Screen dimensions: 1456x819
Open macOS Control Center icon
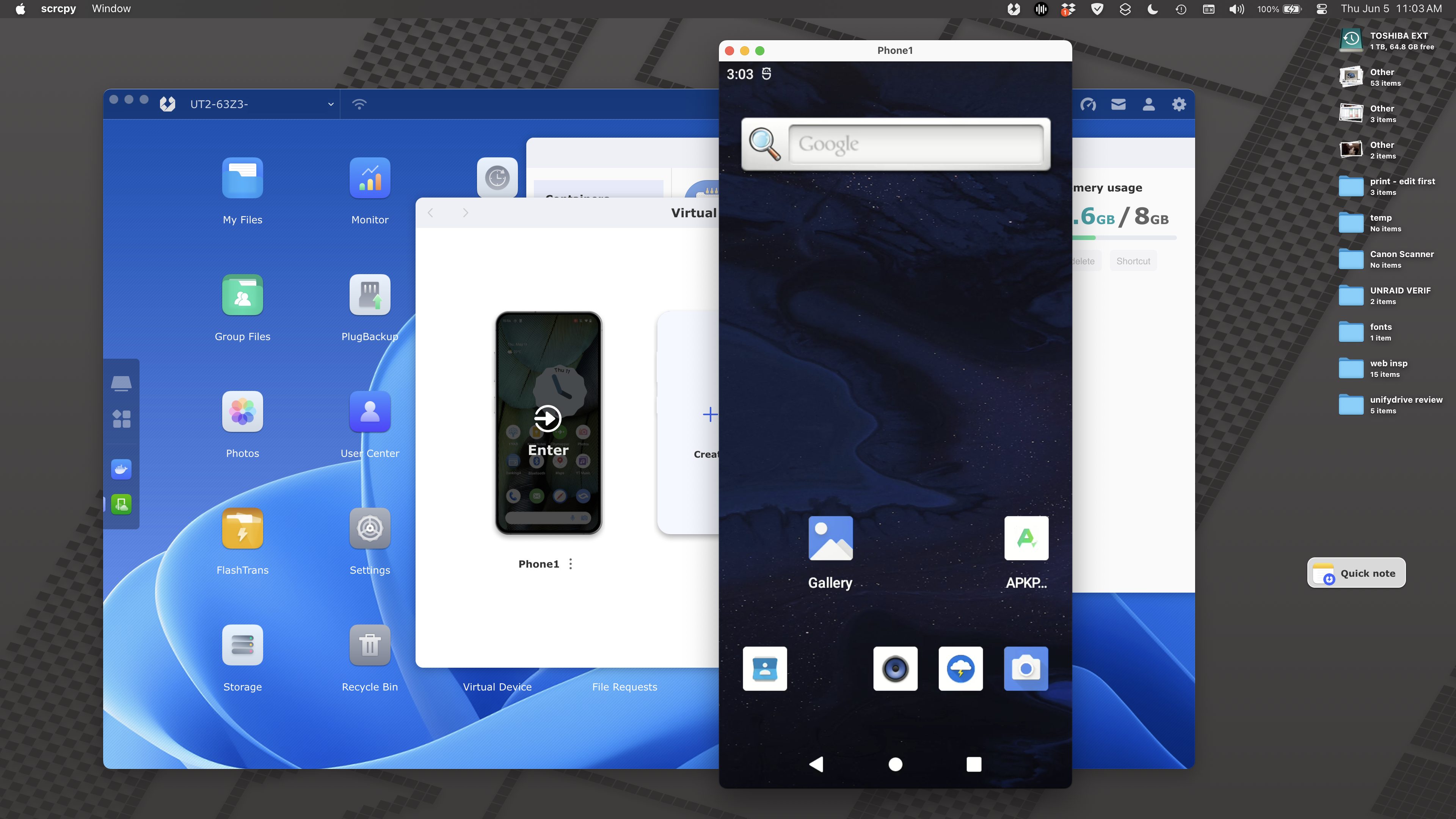point(1321,9)
